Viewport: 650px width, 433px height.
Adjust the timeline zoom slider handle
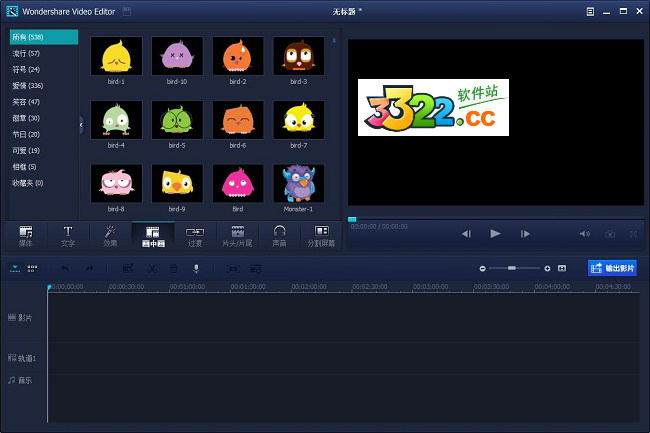click(x=512, y=268)
